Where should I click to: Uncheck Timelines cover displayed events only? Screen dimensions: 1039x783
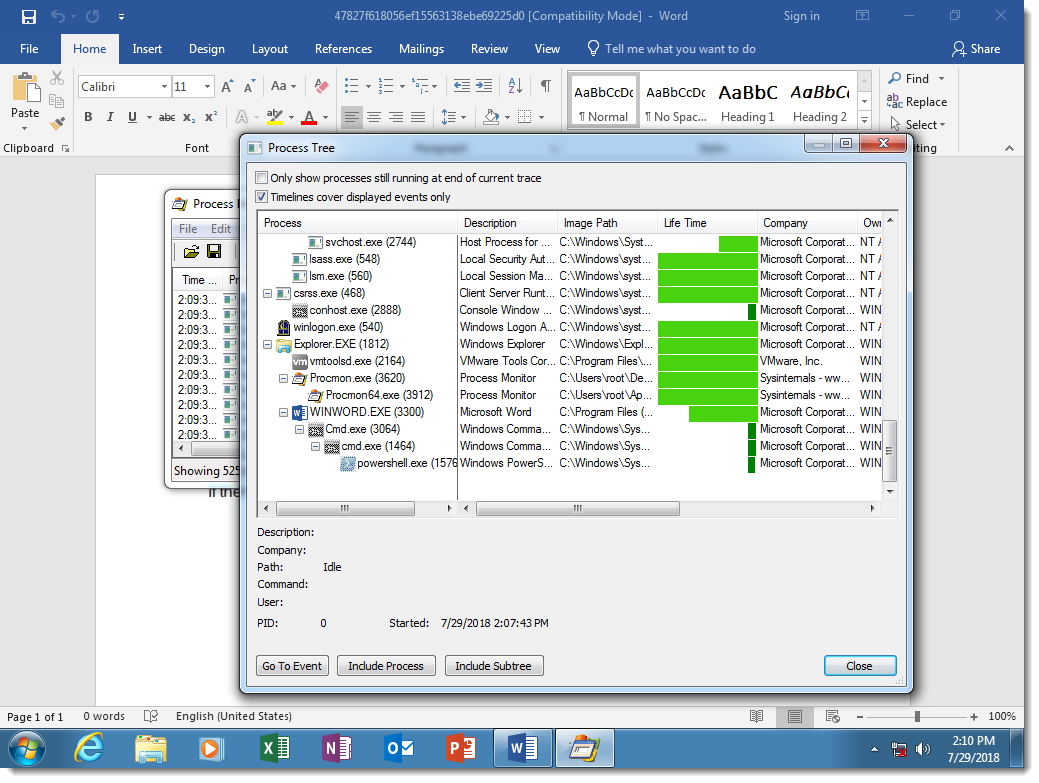coord(262,197)
